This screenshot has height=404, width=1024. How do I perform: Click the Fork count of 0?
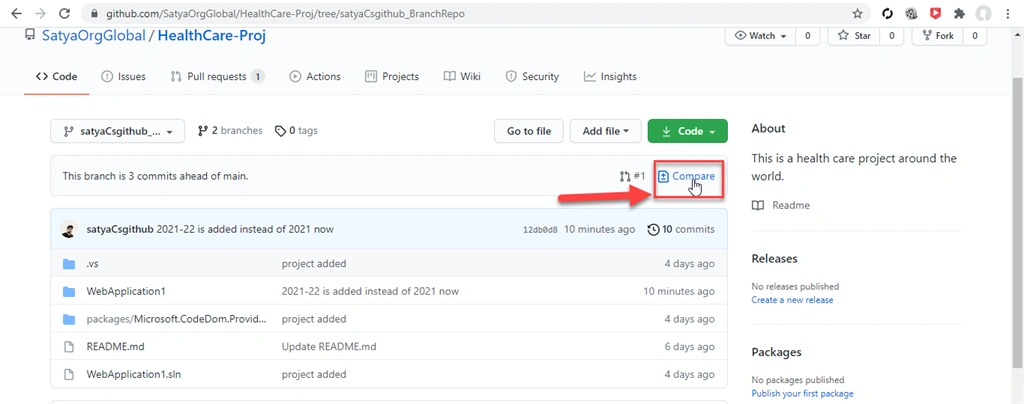[x=974, y=36]
